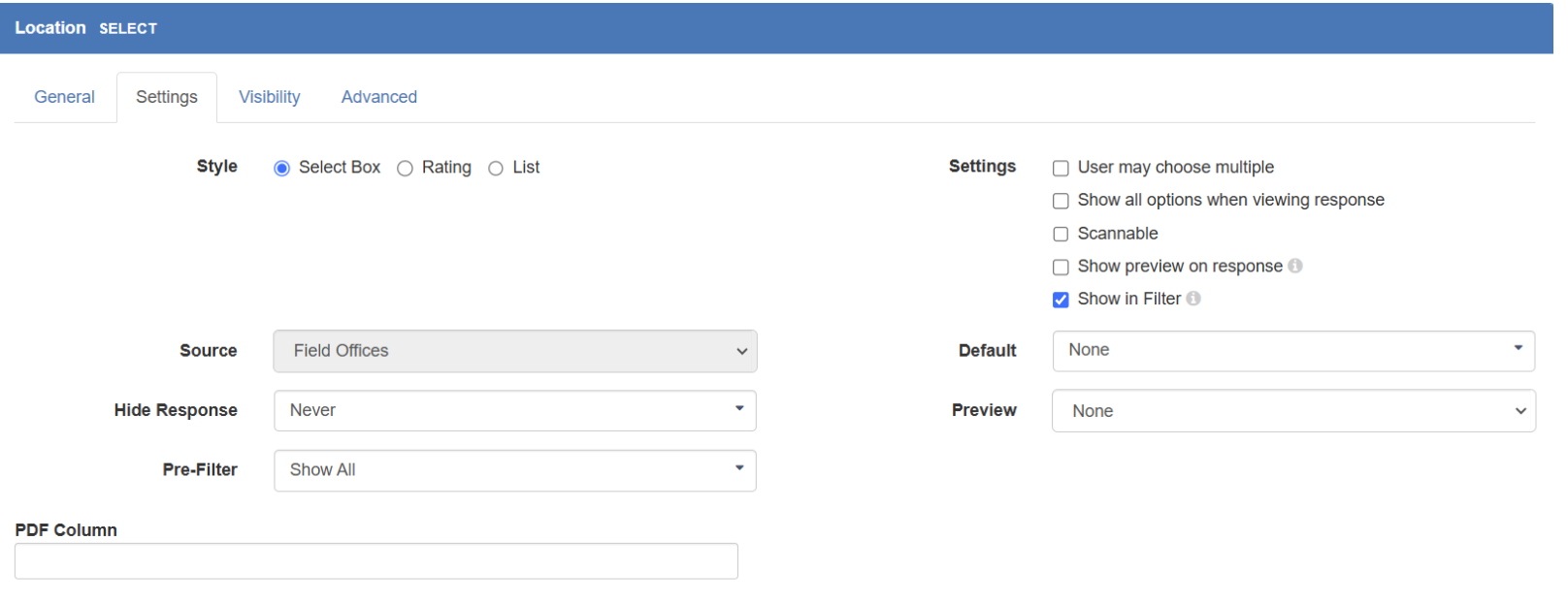The width and height of the screenshot is (1568, 604).
Task: Open the Pre-Filter Show All dropdown
Action: pyautogui.click(x=515, y=470)
